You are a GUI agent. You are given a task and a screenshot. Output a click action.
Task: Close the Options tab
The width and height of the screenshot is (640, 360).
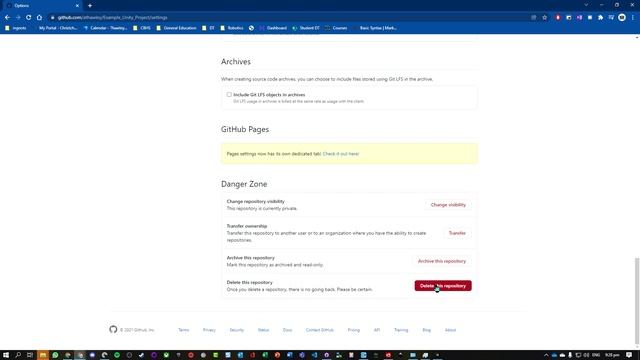[77, 6]
